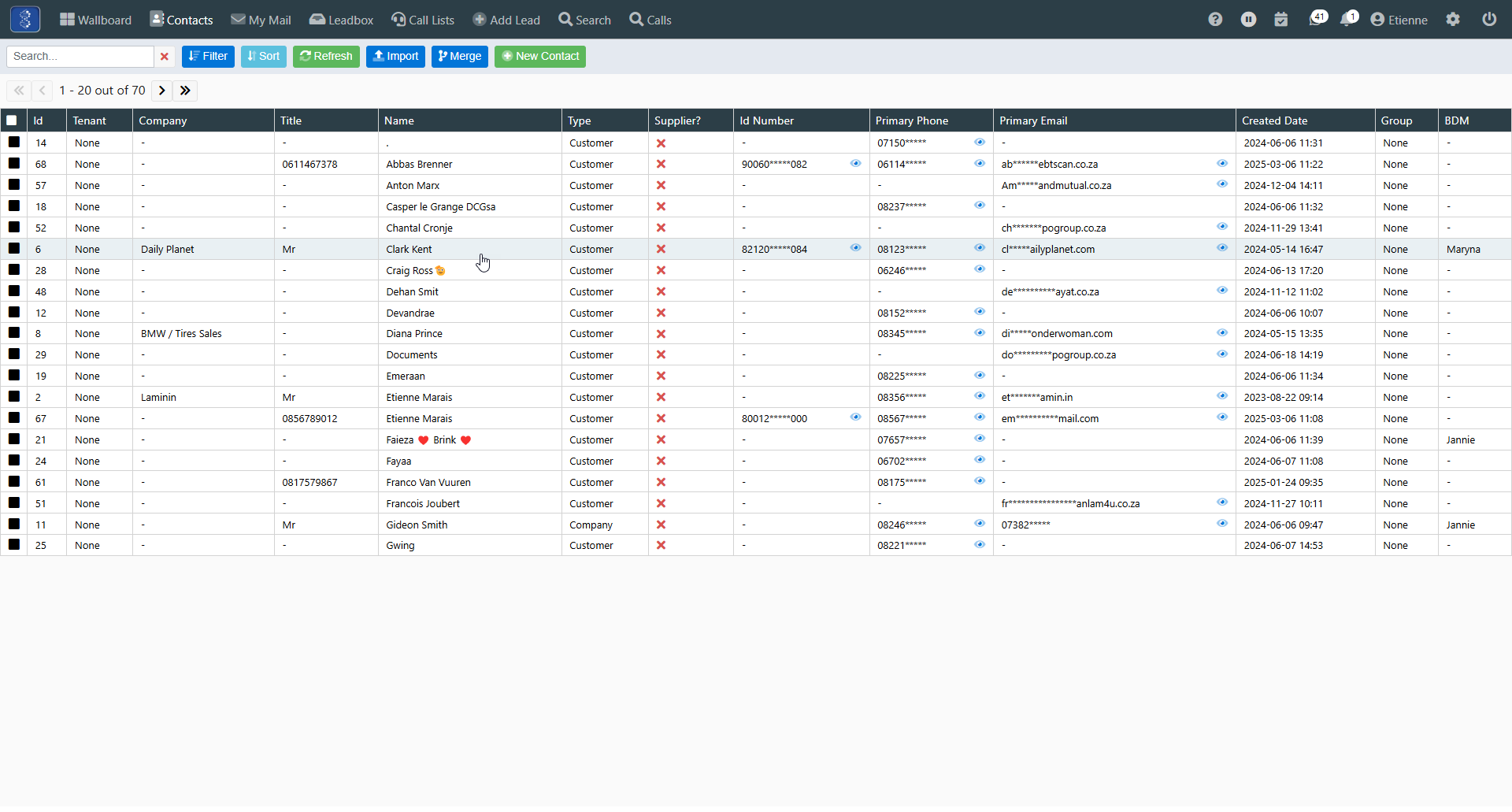The width and height of the screenshot is (1512, 812).
Task: Jump to last page double arrow
Action: click(186, 91)
